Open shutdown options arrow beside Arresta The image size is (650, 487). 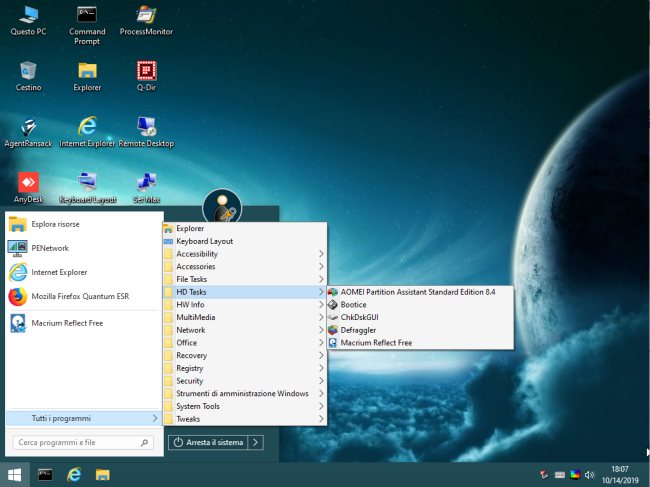(x=255, y=443)
